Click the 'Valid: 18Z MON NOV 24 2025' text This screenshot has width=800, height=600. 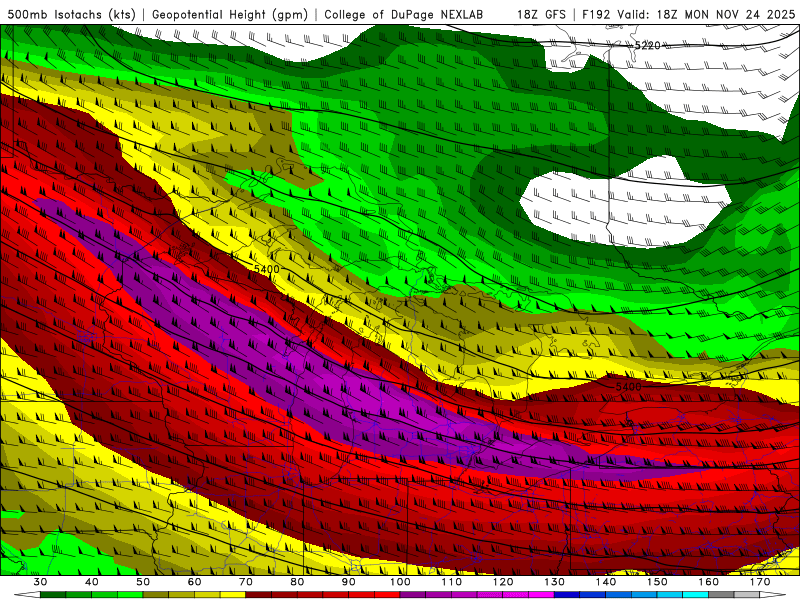pos(706,15)
